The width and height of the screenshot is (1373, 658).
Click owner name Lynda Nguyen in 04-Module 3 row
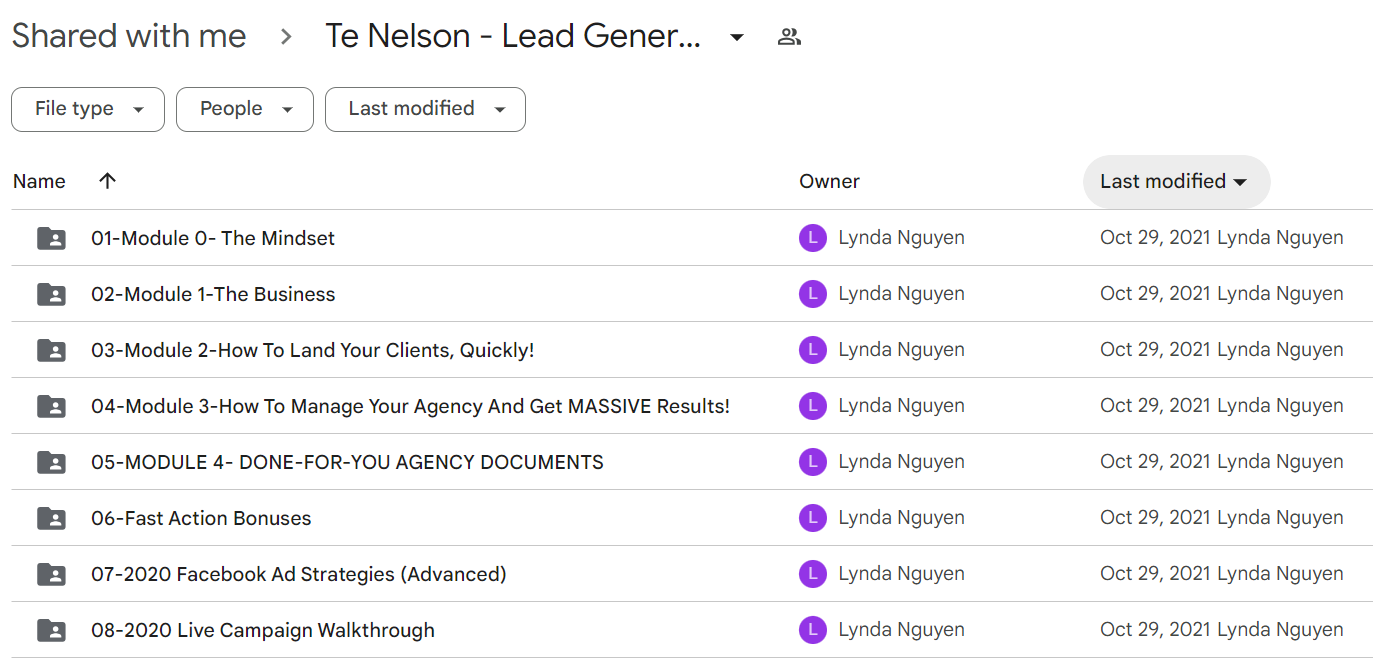(x=901, y=406)
